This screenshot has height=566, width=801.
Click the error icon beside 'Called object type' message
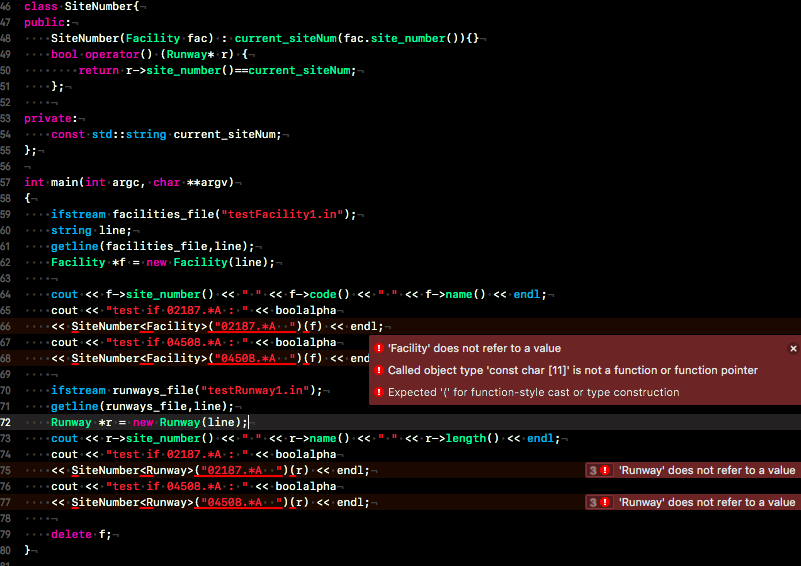pyautogui.click(x=379, y=370)
